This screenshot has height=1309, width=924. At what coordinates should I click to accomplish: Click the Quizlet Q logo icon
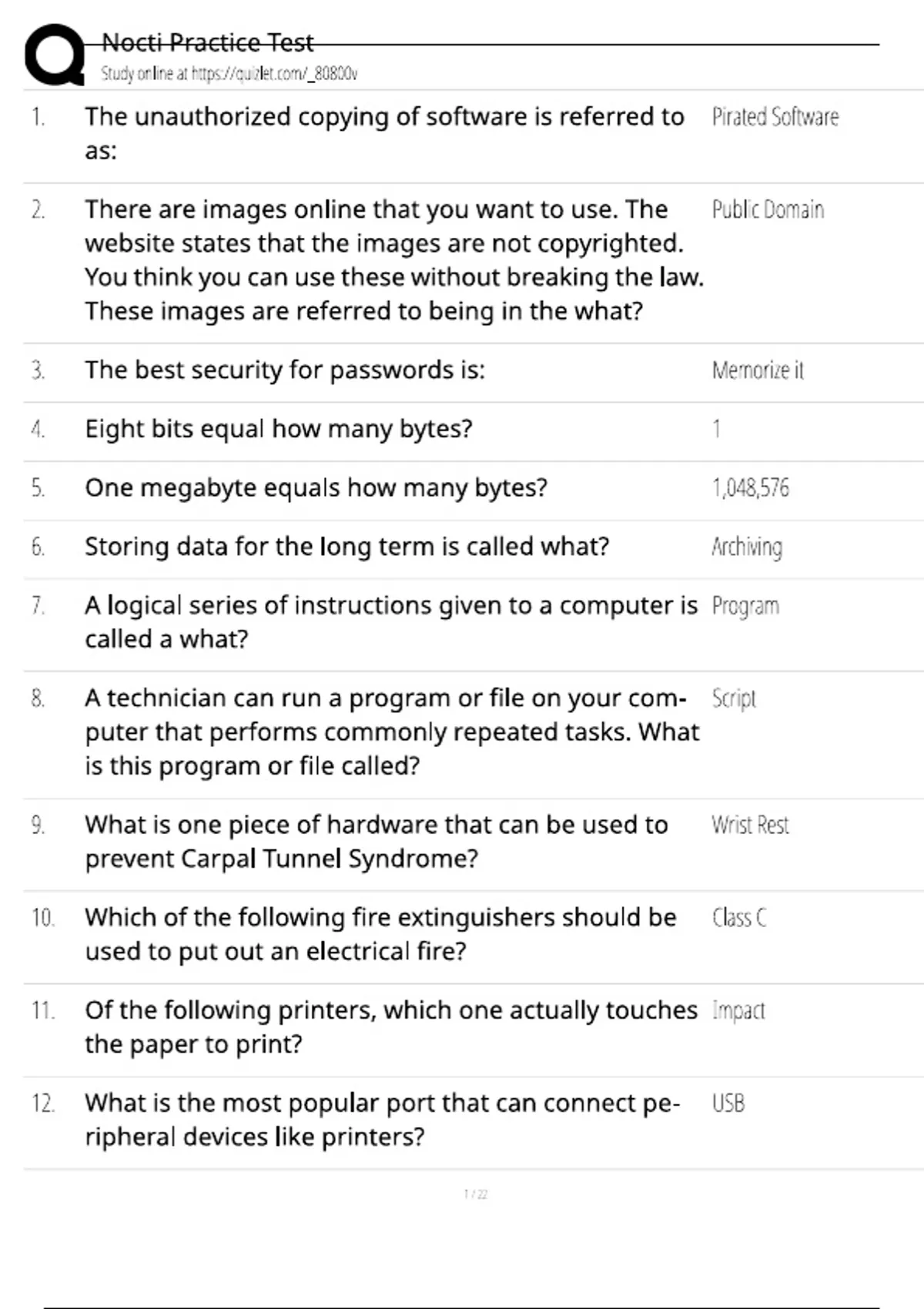pyautogui.click(x=54, y=55)
